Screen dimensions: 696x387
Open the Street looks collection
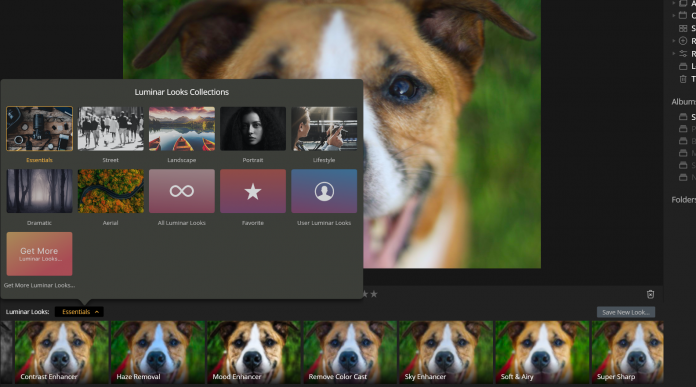pyautogui.click(x=111, y=129)
